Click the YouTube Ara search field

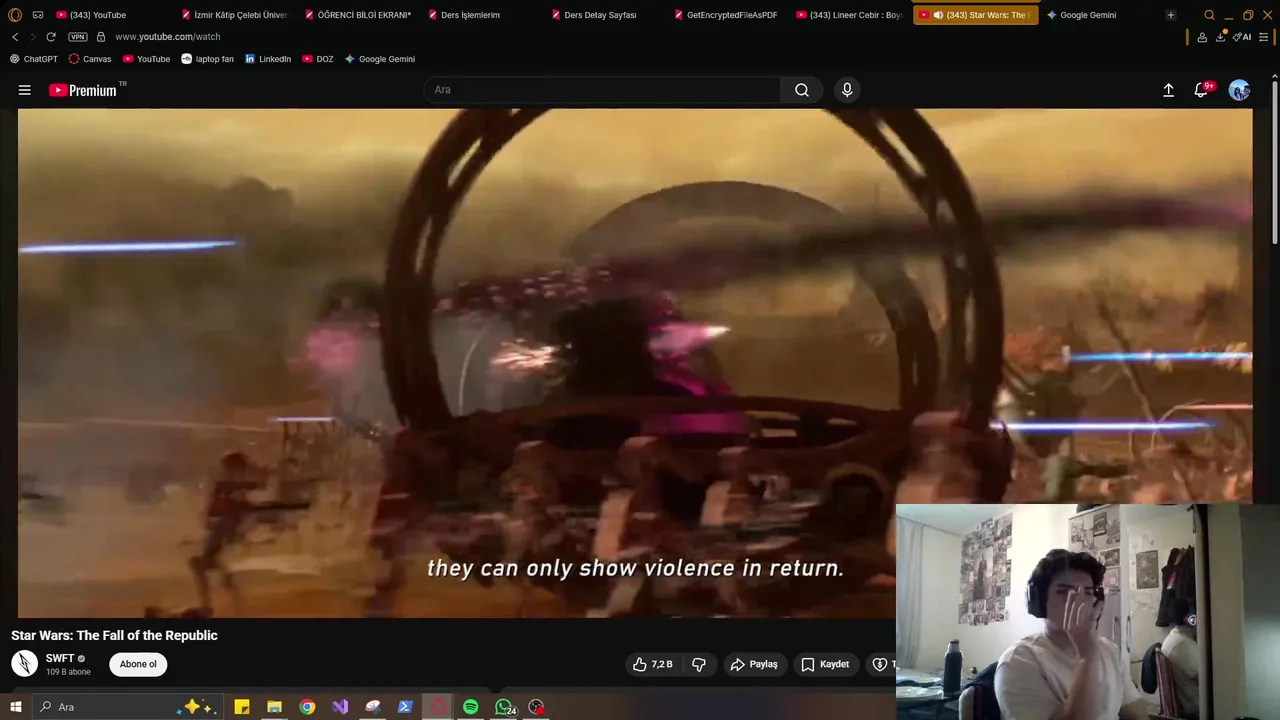602,90
